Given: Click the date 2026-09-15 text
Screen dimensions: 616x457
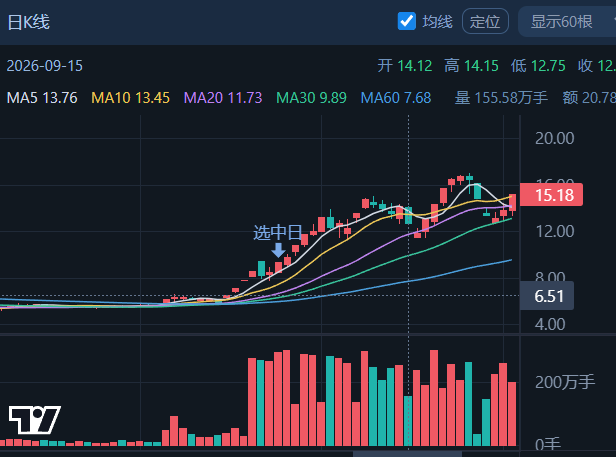Looking at the screenshot, I should tap(45, 66).
